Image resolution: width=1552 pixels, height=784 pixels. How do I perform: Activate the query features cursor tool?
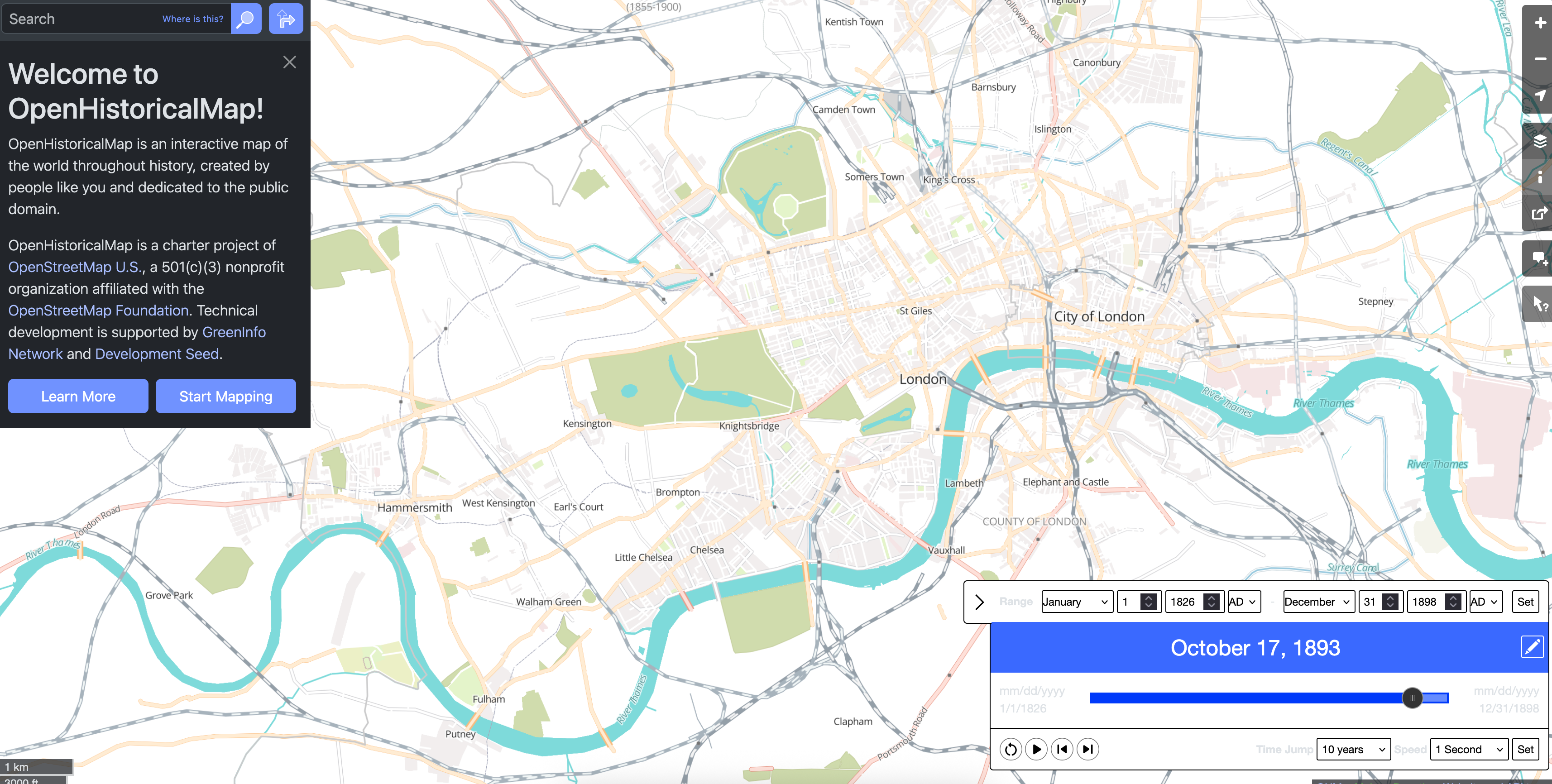click(x=1539, y=304)
